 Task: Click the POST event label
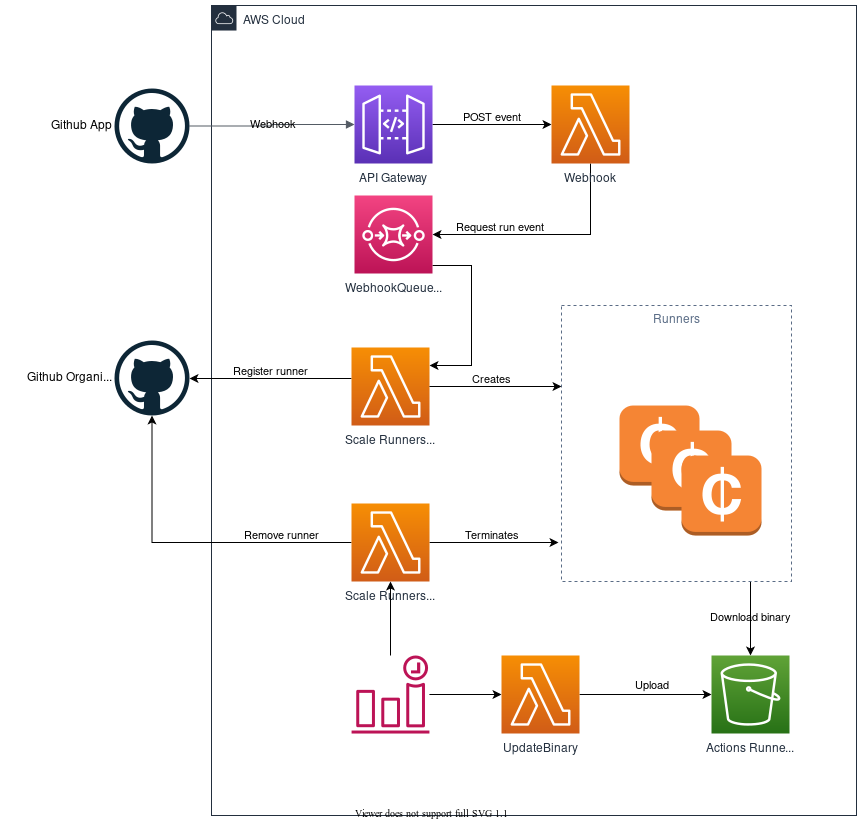coord(492,117)
